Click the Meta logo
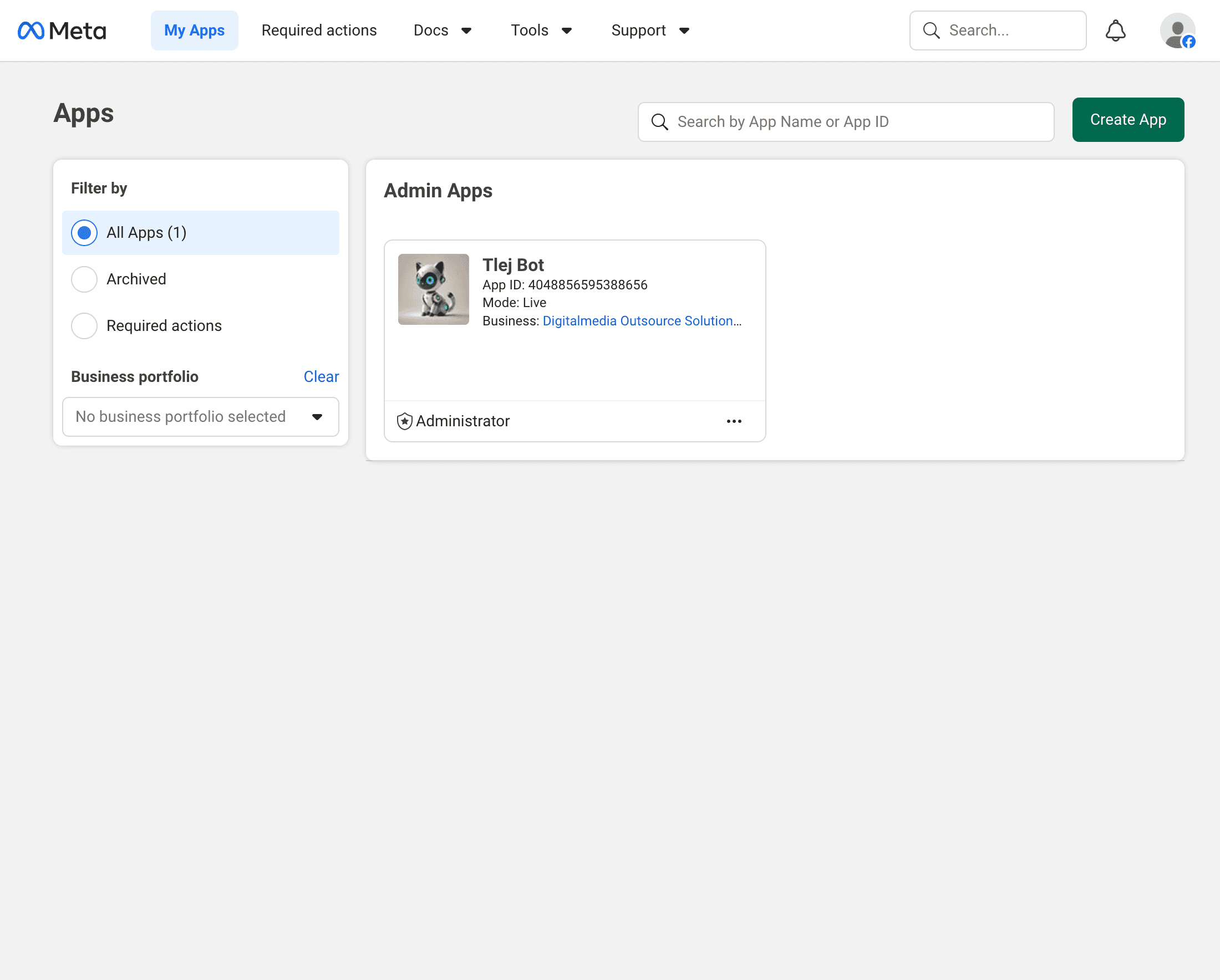Image resolution: width=1220 pixels, height=980 pixels. coord(62,30)
